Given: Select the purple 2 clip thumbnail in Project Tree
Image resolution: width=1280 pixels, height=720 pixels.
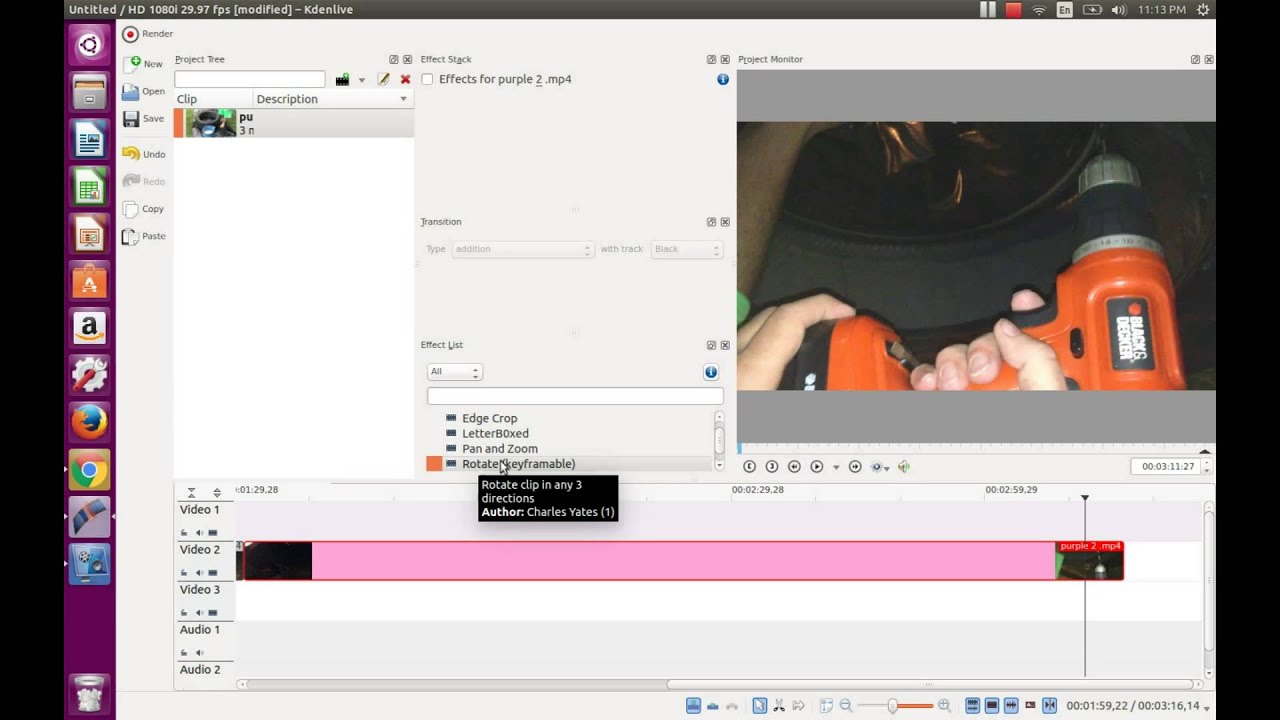Looking at the screenshot, I should click(x=211, y=123).
